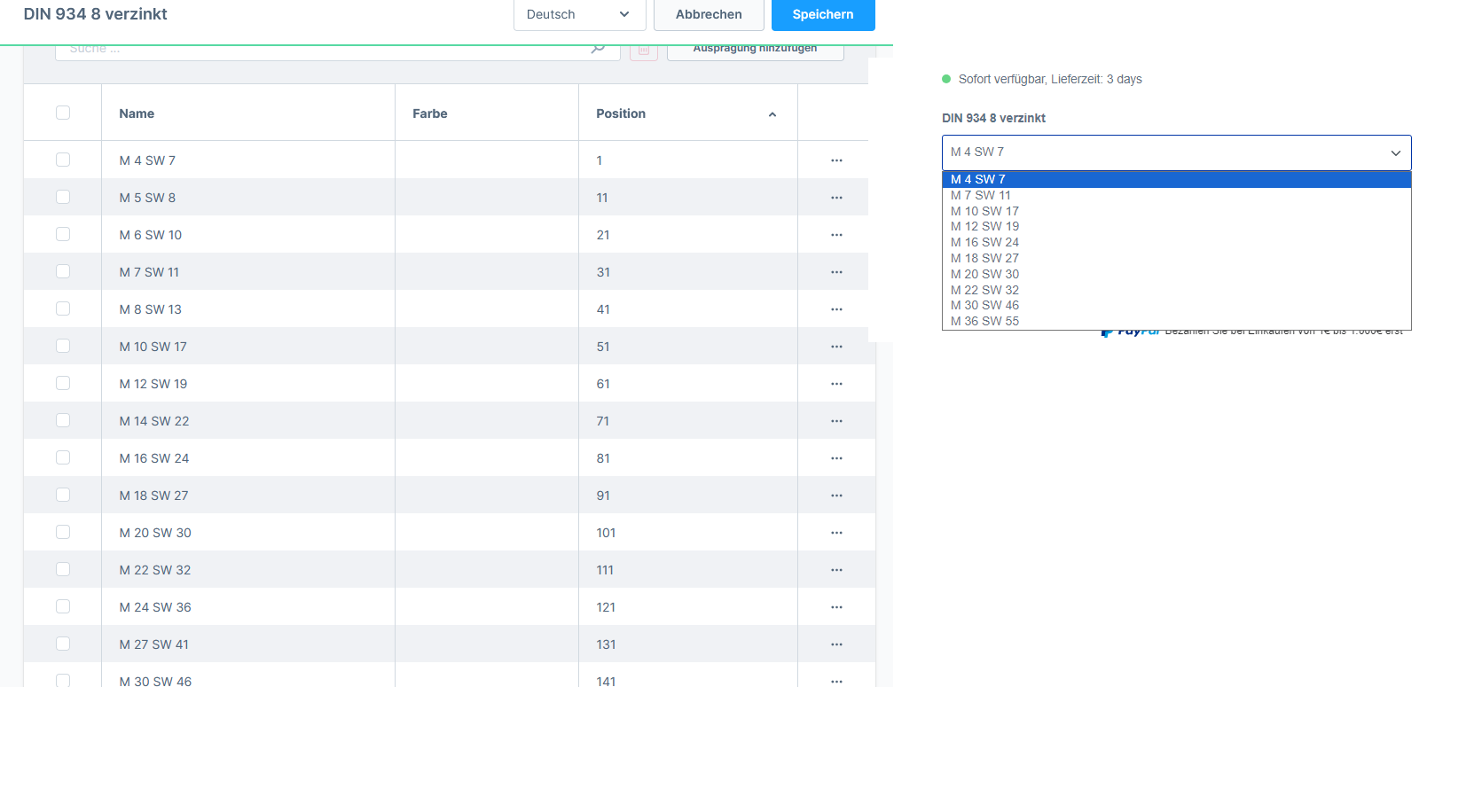This screenshot has width=1482, height=812.
Task: Click the Speichern button
Action: [x=823, y=14]
